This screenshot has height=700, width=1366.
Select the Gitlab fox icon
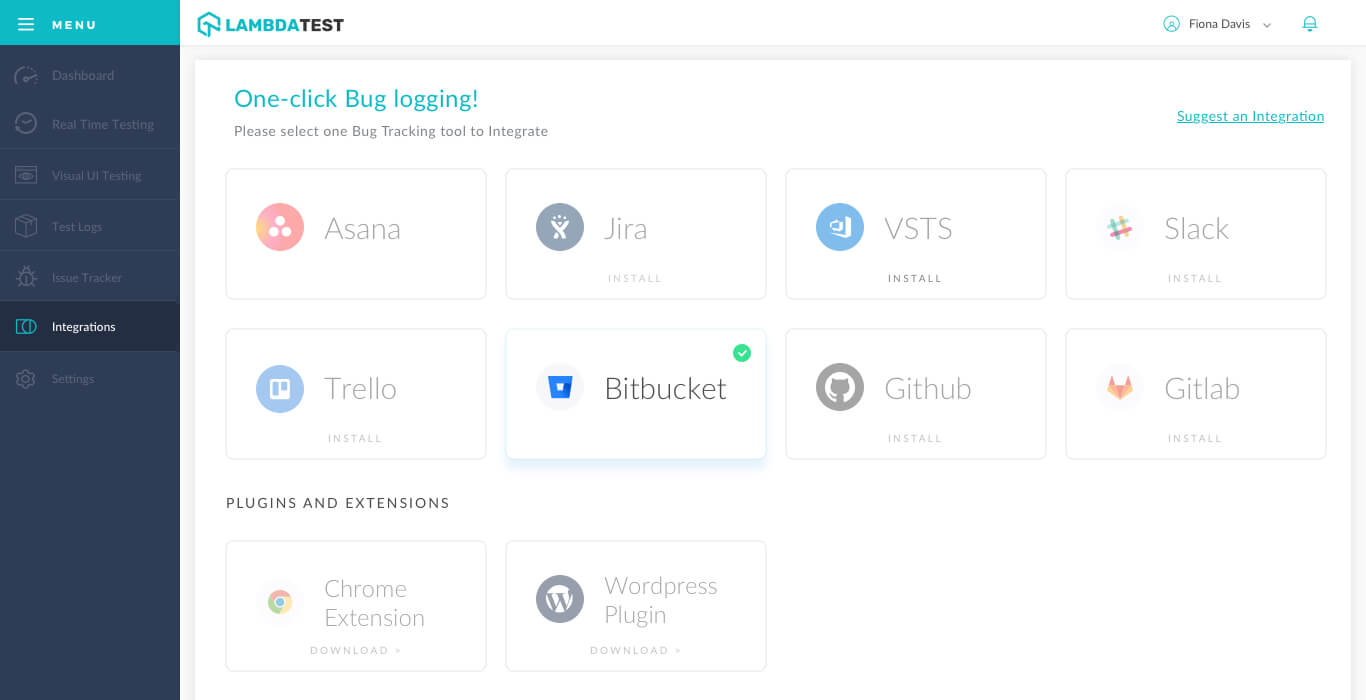click(1120, 387)
